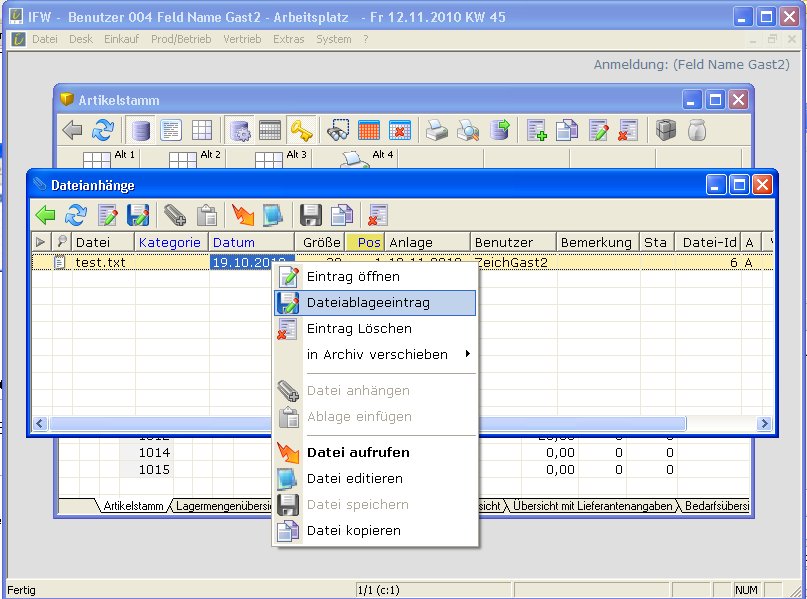Click the refresh icon in Dateianhänge toolbar
This screenshot has height=599, width=807.
pyautogui.click(x=76, y=215)
